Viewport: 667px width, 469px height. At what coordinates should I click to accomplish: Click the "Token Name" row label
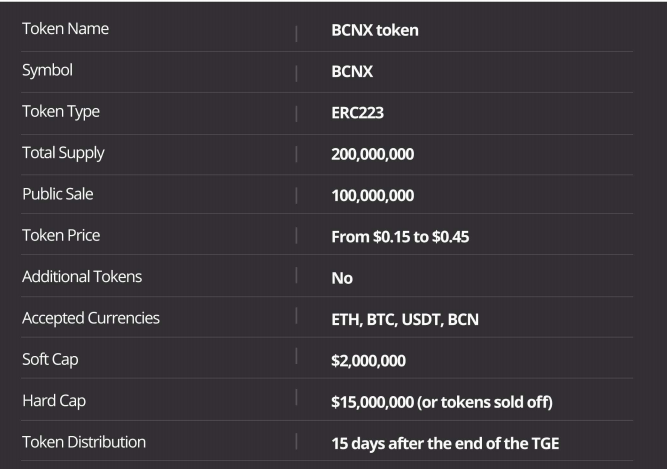(x=65, y=29)
